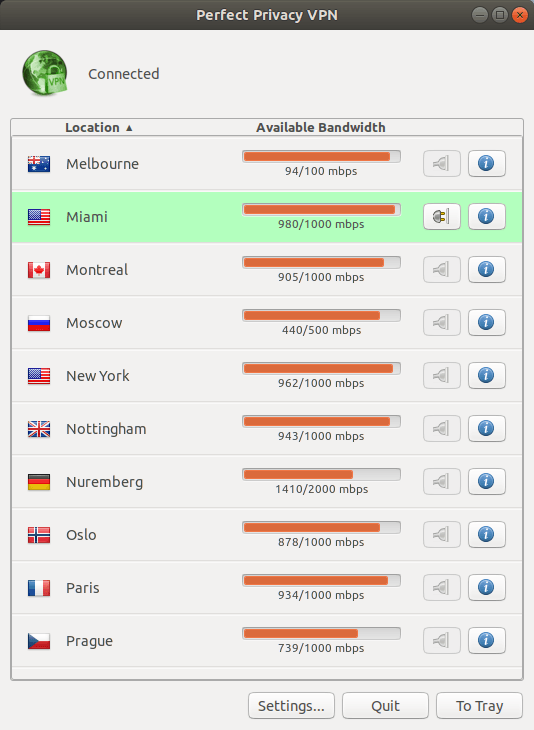534x730 pixels.
Task: Click the 739/1000 mbps value
Action: click(321, 649)
